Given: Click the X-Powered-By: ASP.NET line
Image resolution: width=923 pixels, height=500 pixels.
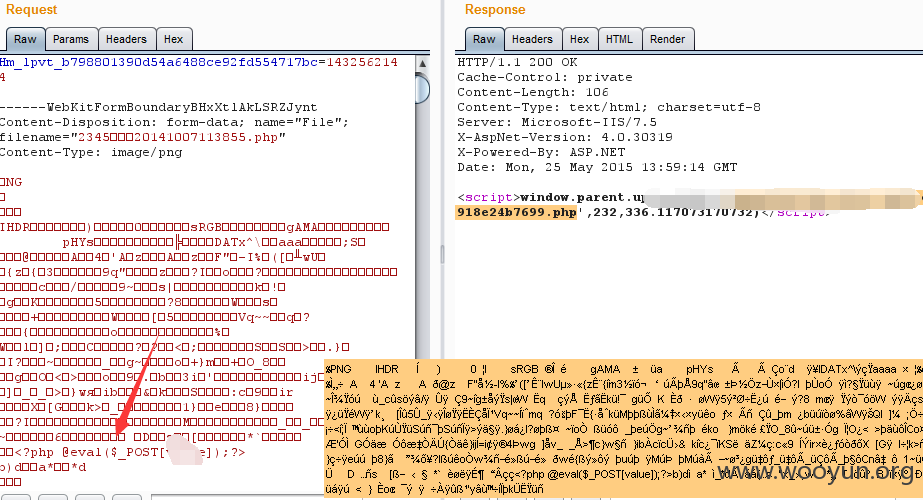Looking at the screenshot, I should click(x=541, y=152).
